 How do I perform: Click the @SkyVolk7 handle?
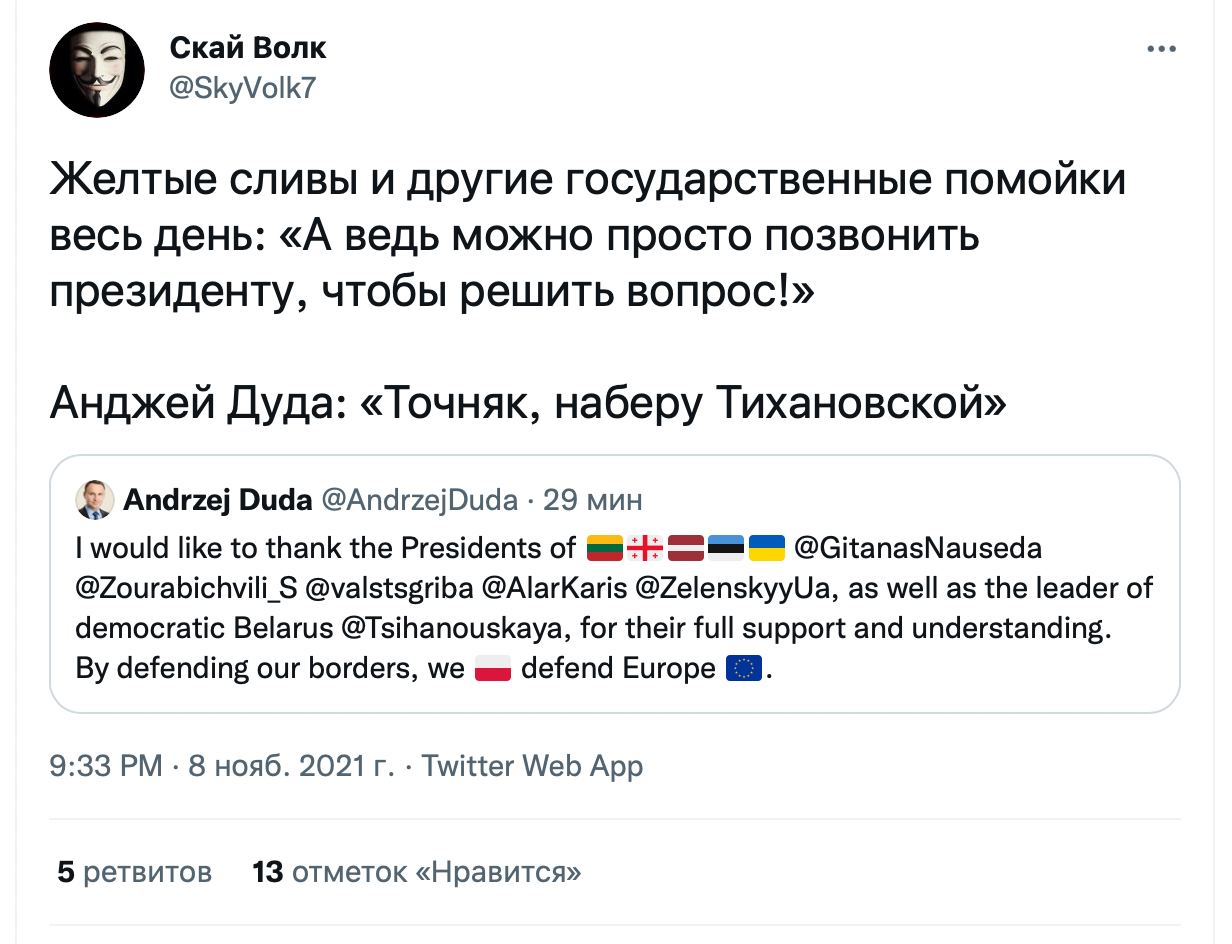point(244,87)
